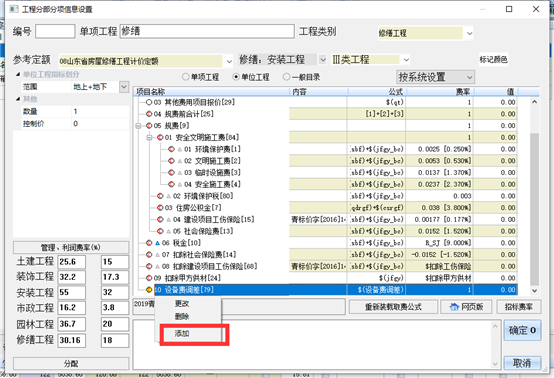Click the blue triangle marker beside 税金[10]

158,243
